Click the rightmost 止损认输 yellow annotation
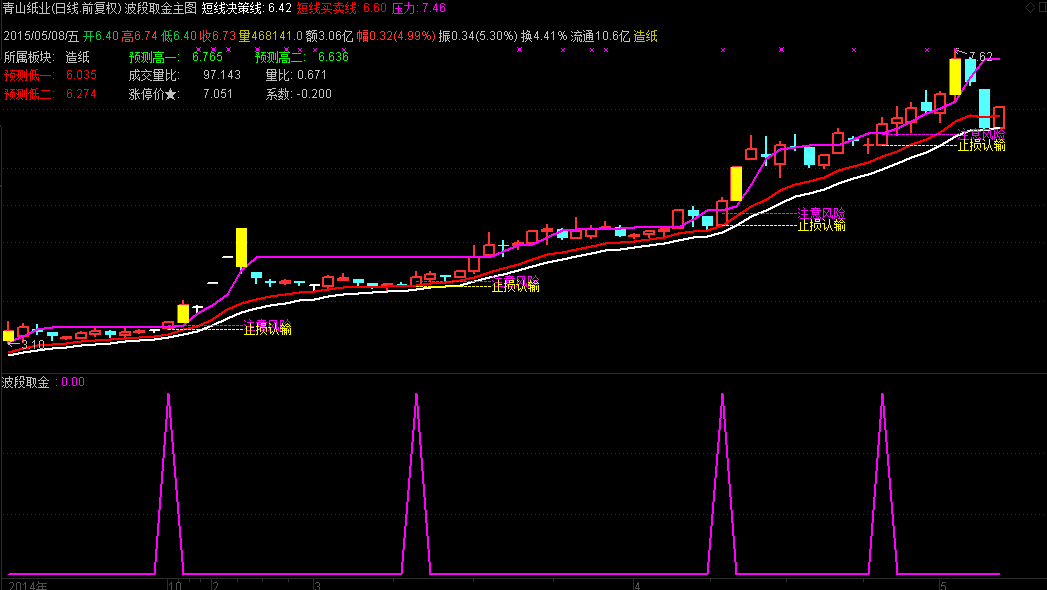This screenshot has height=590, width=1047. [x=981, y=146]
